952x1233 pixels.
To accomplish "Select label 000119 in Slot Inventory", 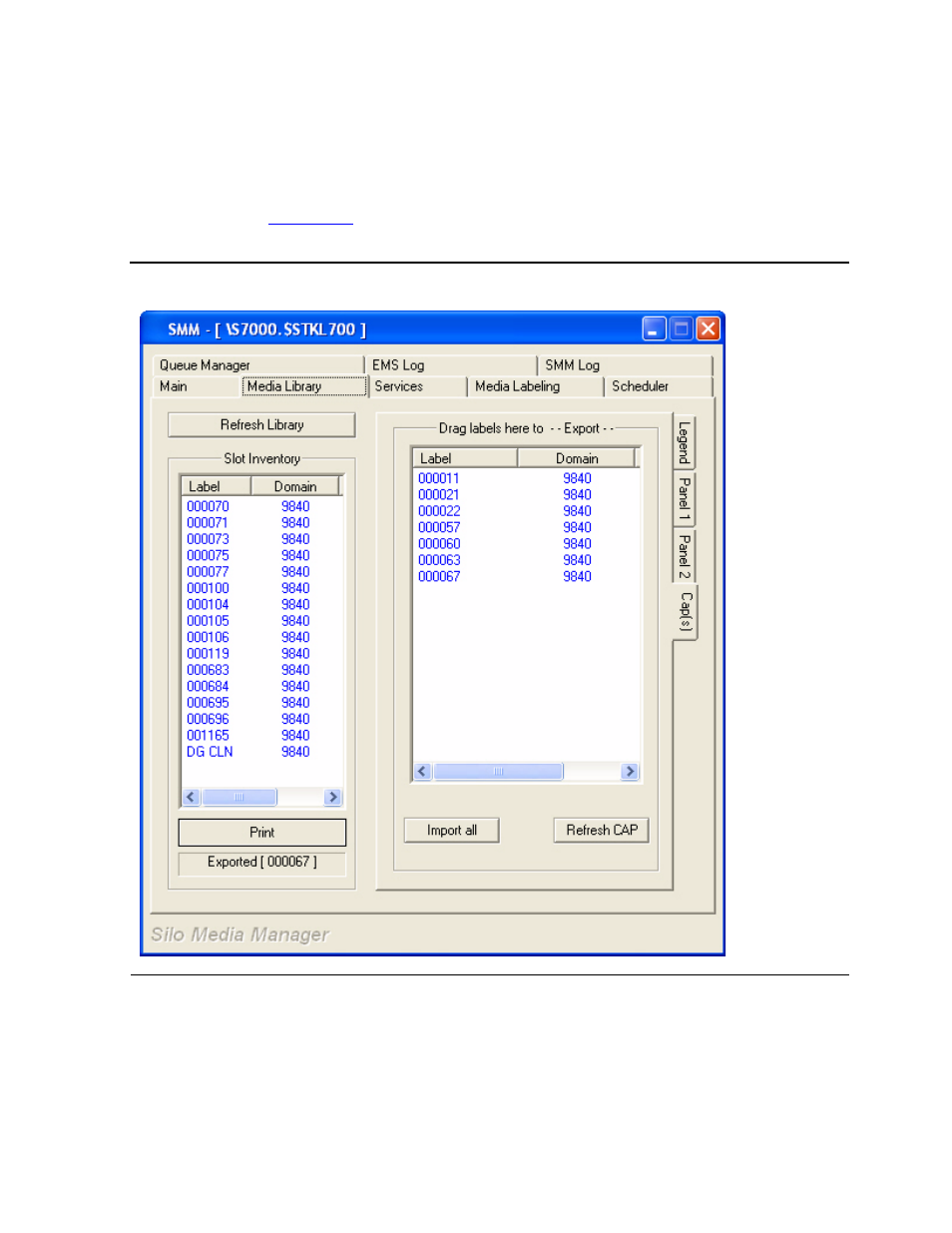I will 208,654.
